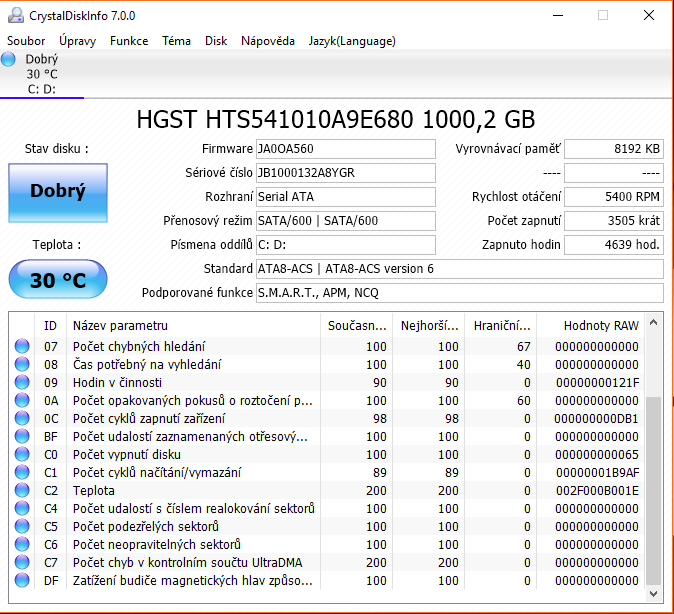
Task: Click RAW value 000000000DB1
Action: pos(596,419)
